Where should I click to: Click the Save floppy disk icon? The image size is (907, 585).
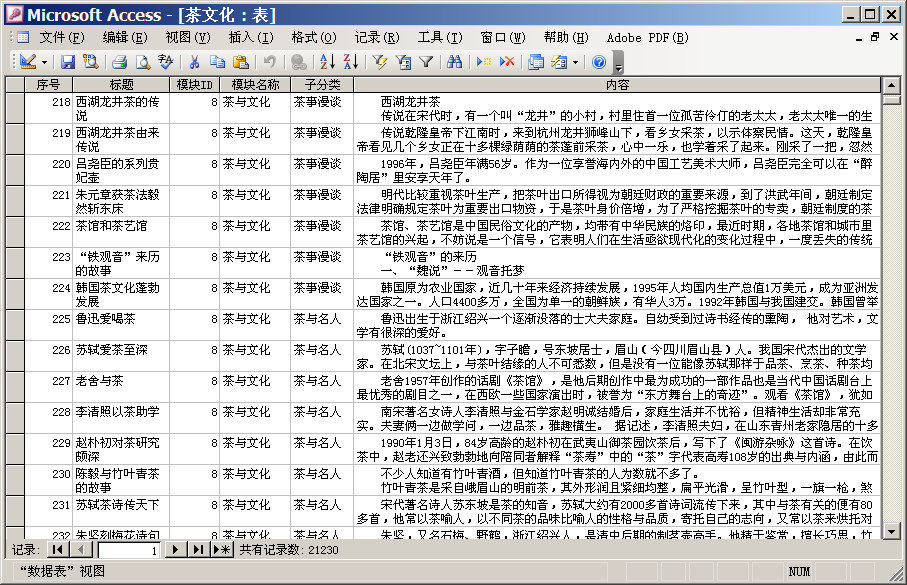[68, 61]
